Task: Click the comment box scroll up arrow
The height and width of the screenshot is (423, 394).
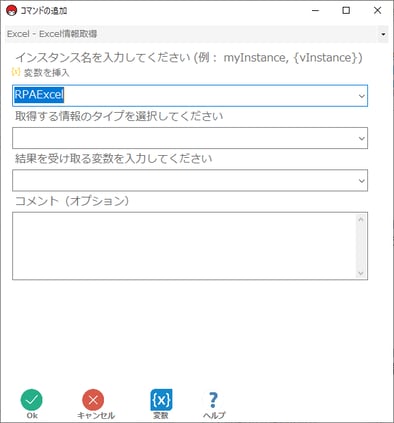Action: click(x=361, y=219)
